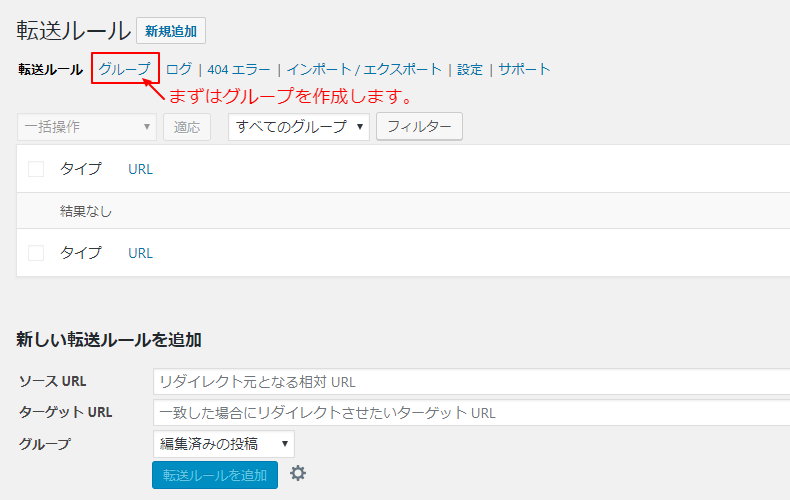This screenshot has width=790, height=500.
Task: Open インポート / エクスポート tab
Action: tap(364, 69)
